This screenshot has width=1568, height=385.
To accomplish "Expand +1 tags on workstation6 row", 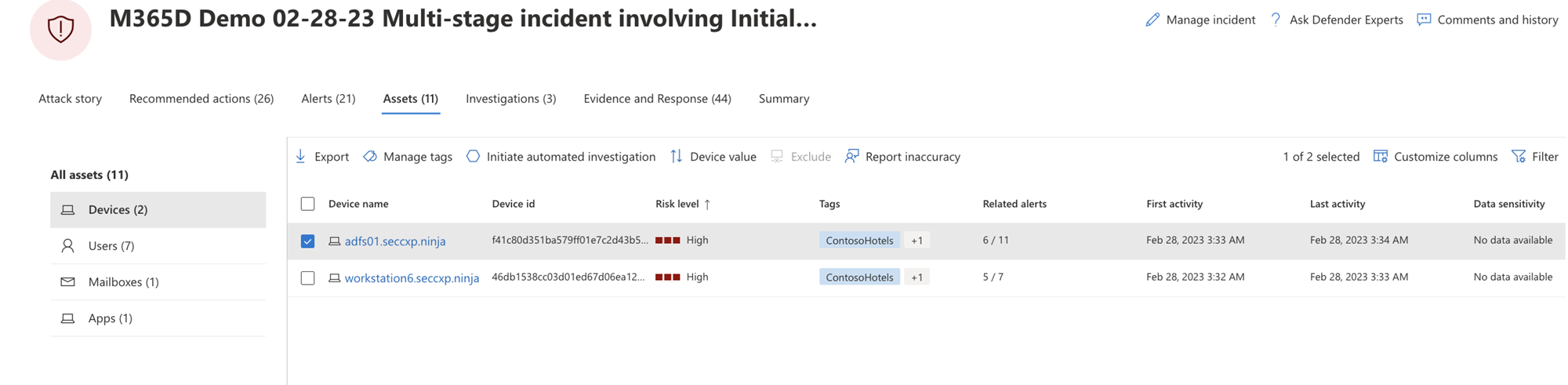I will pos(916,278).
